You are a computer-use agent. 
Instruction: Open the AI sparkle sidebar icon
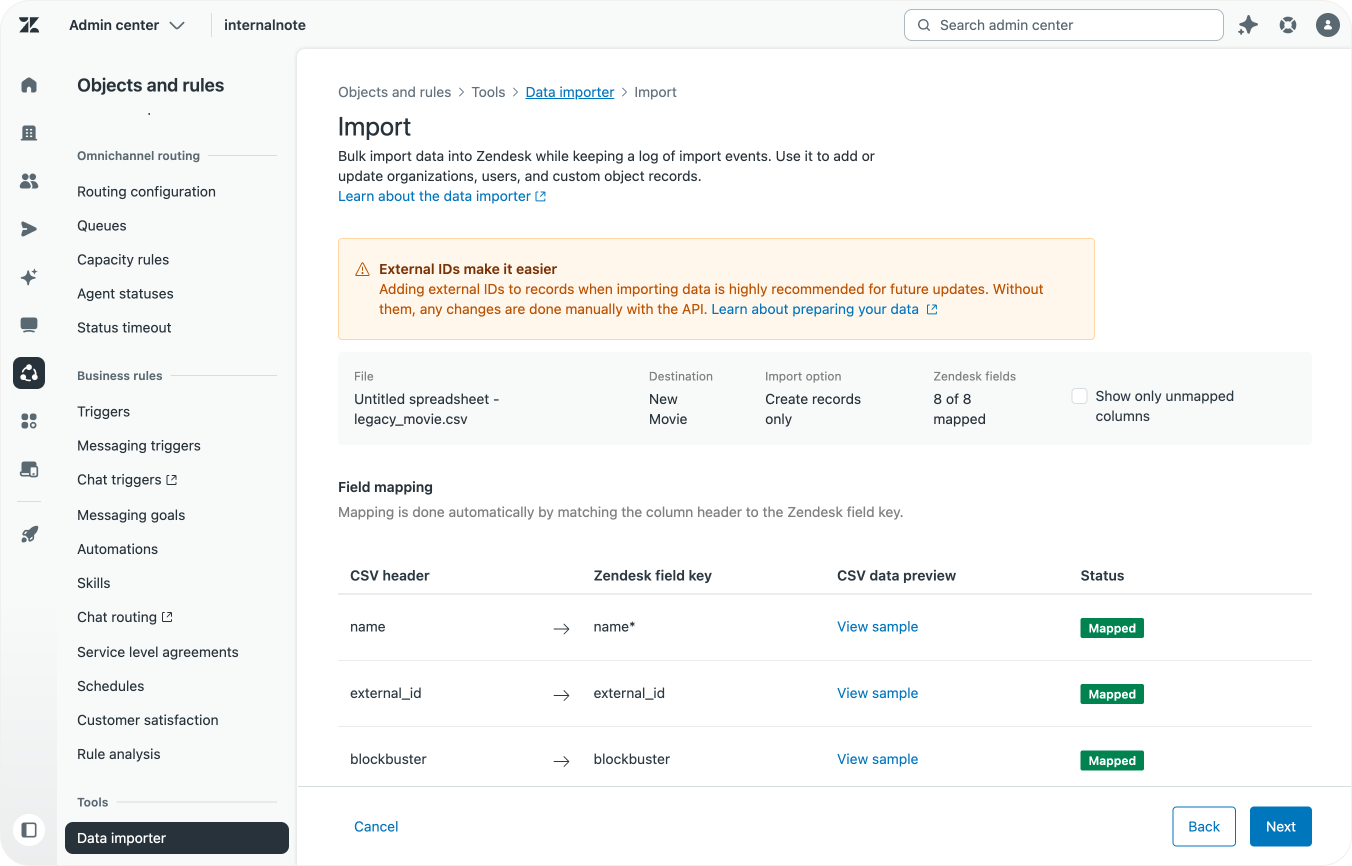click(x=29, y=277)
